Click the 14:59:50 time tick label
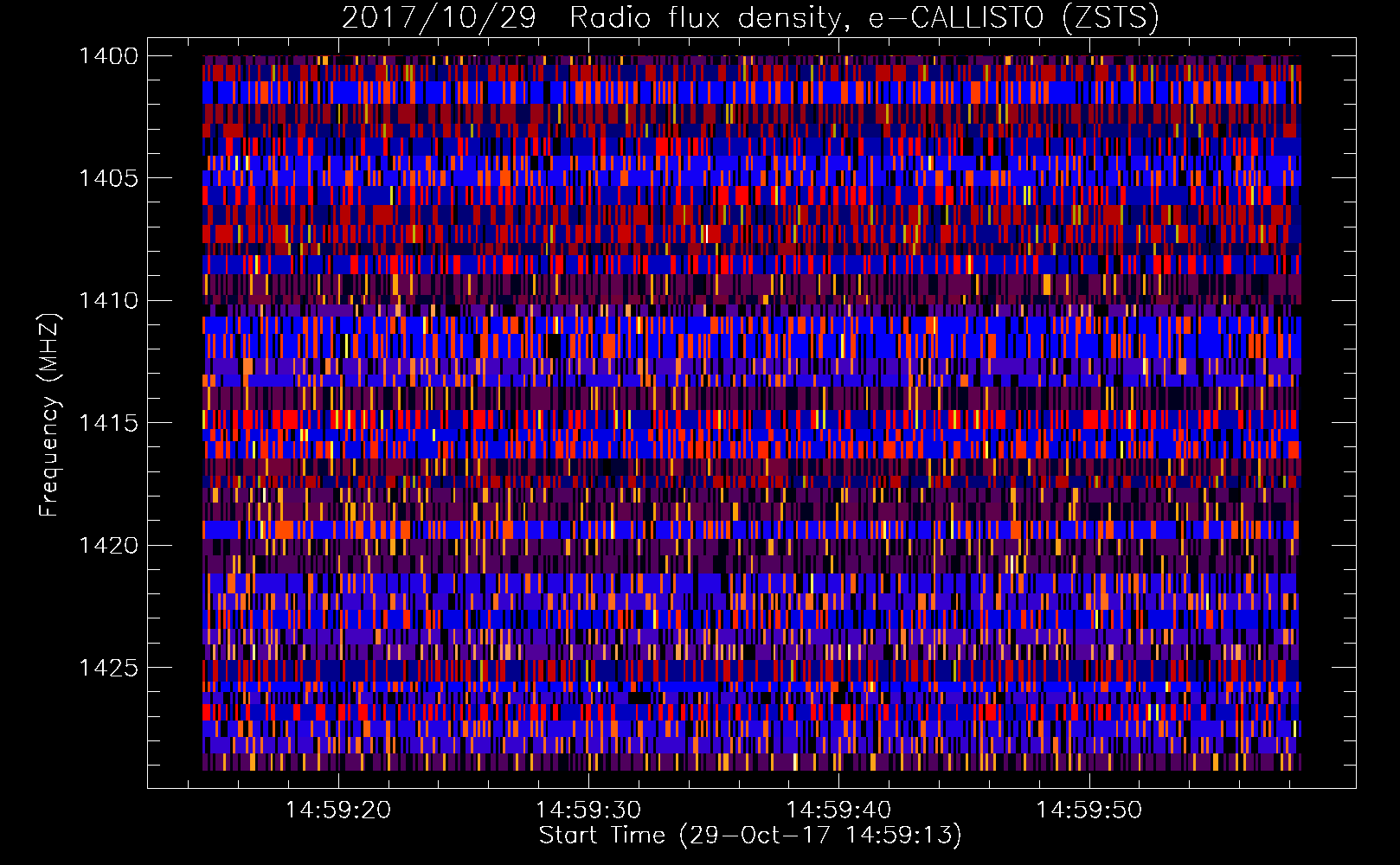This screenshot has height=865, width=1400. [1089, 811]
